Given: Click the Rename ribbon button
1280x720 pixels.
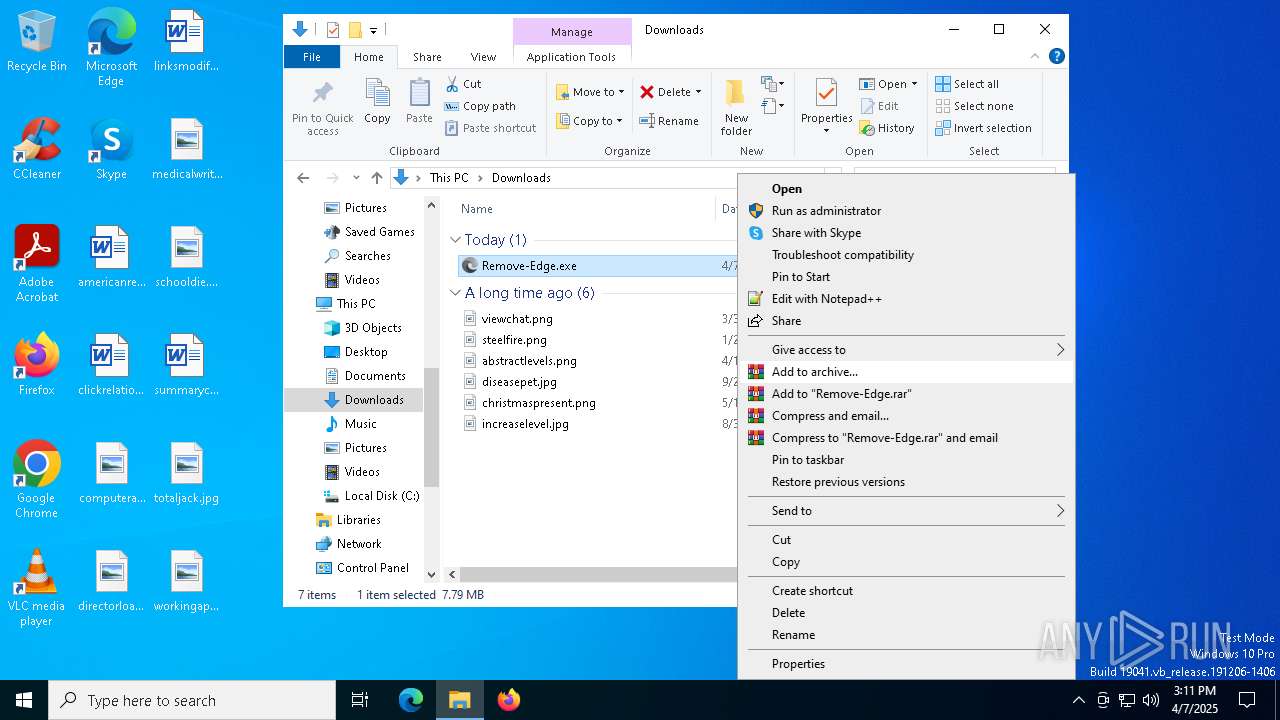Looking at the screenshot, I should pyautogui.click(x=669, y=121).
